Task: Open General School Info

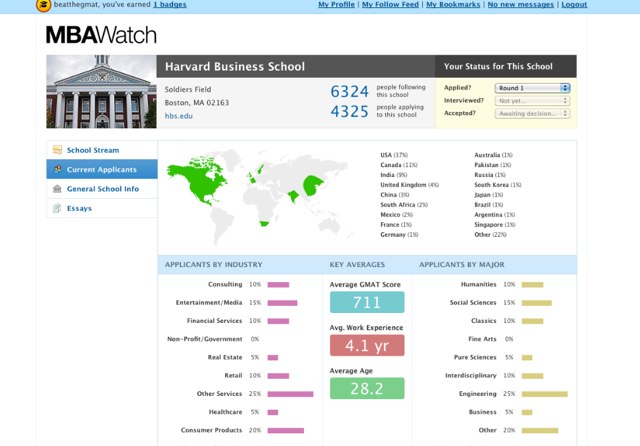Action: click(x=102, y=189)
